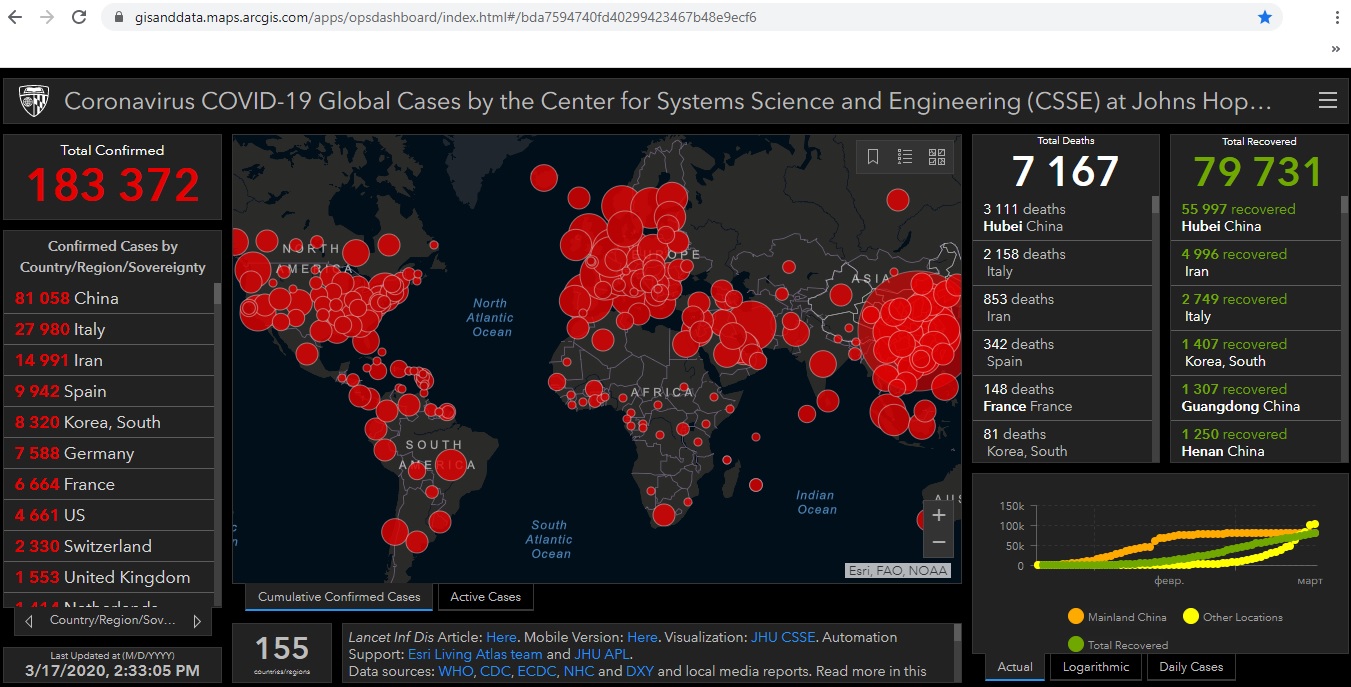This screenshot has height=687, width=1351.
Task: Click the padlock icon in address bar
Action: [118, 18]
